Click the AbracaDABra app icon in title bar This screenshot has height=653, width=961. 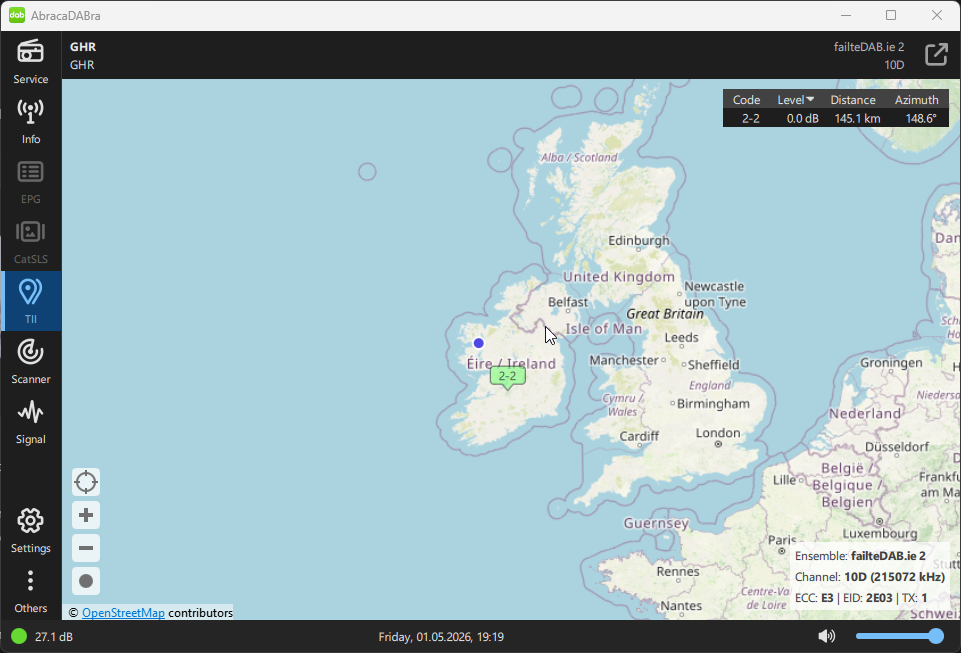tap(17, 15)
